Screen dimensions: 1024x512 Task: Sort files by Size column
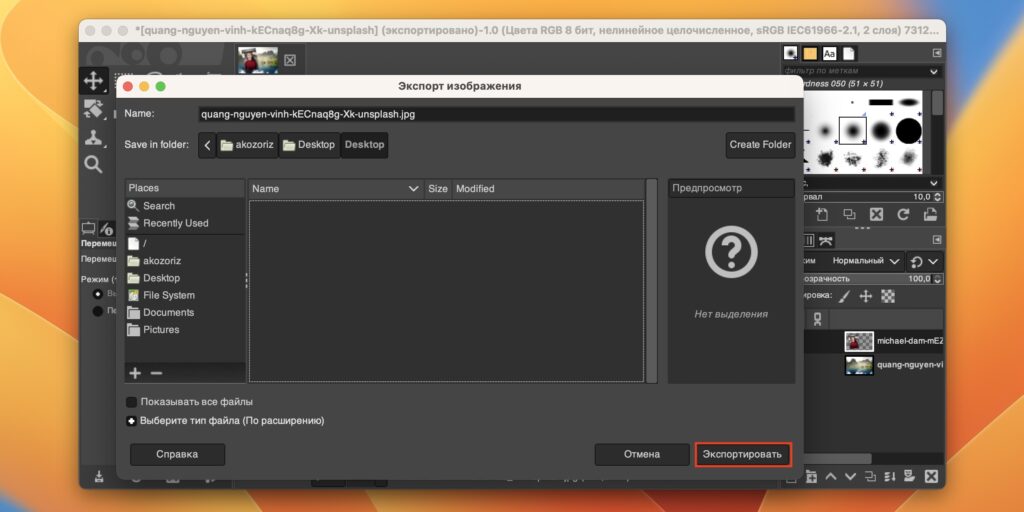(x=438, y=189)
